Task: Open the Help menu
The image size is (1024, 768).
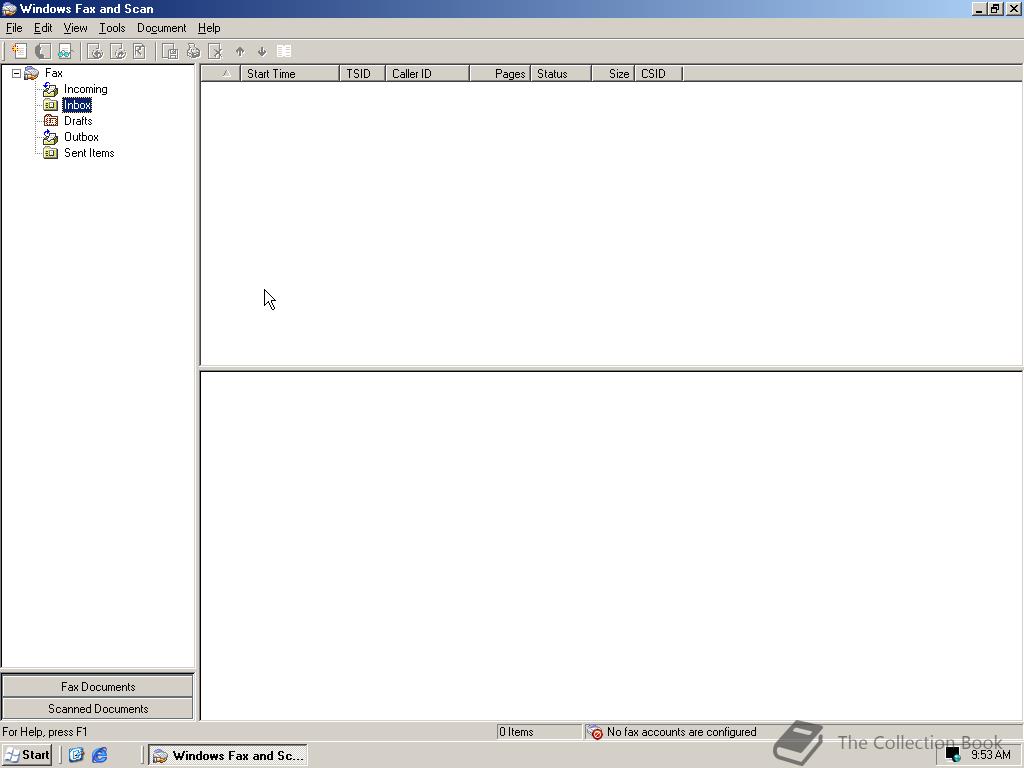Action: 209,28
